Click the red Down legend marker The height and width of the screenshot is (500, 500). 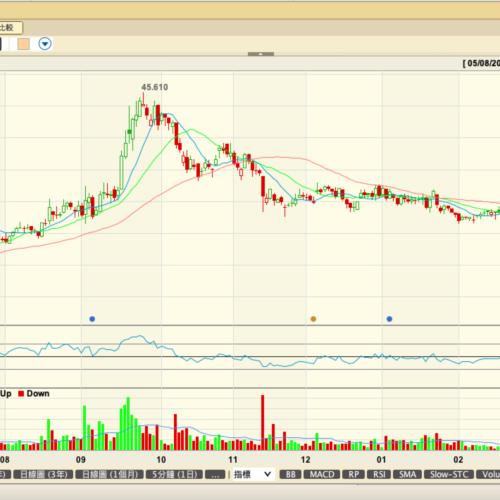point(21,394)
